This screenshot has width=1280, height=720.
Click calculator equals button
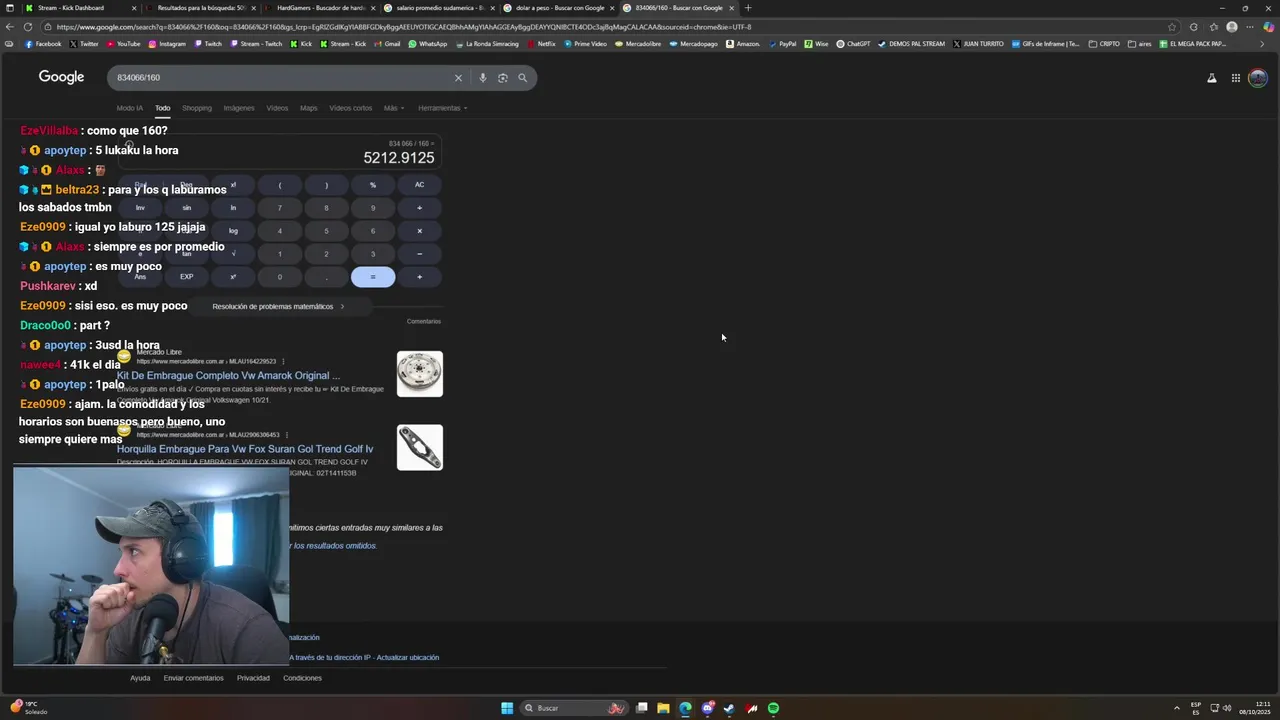pos(373,277)
